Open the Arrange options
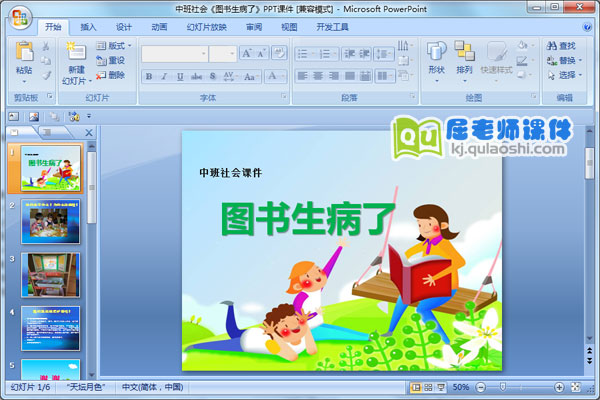The width and height of the screenshot is (600, 400). [464, 61]
